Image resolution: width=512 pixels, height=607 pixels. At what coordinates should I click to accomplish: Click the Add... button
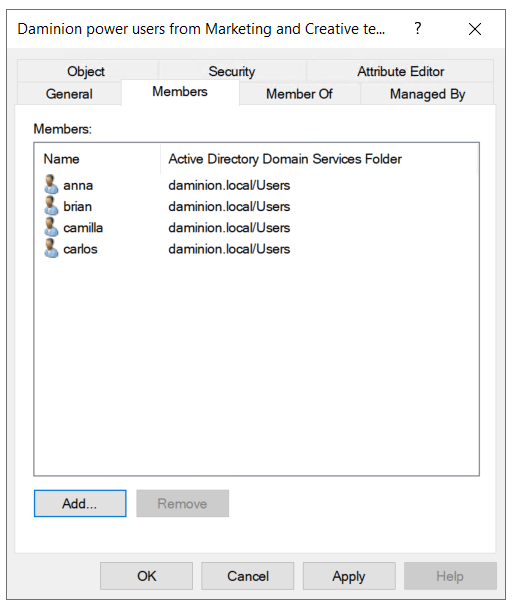pyautogui.click(x=80, y=503)
